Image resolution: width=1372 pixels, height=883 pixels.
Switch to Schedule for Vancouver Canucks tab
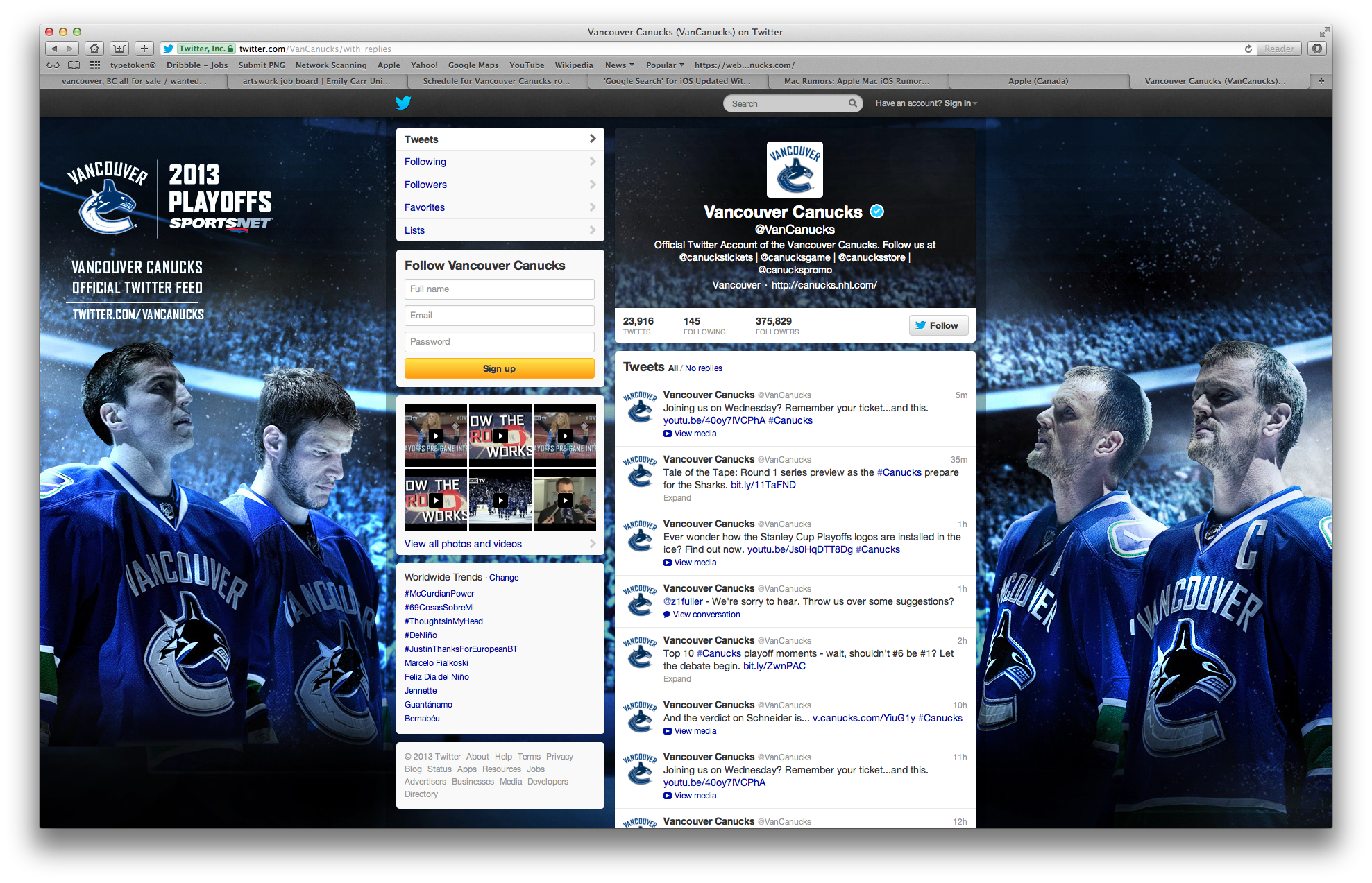click(497, 81)
